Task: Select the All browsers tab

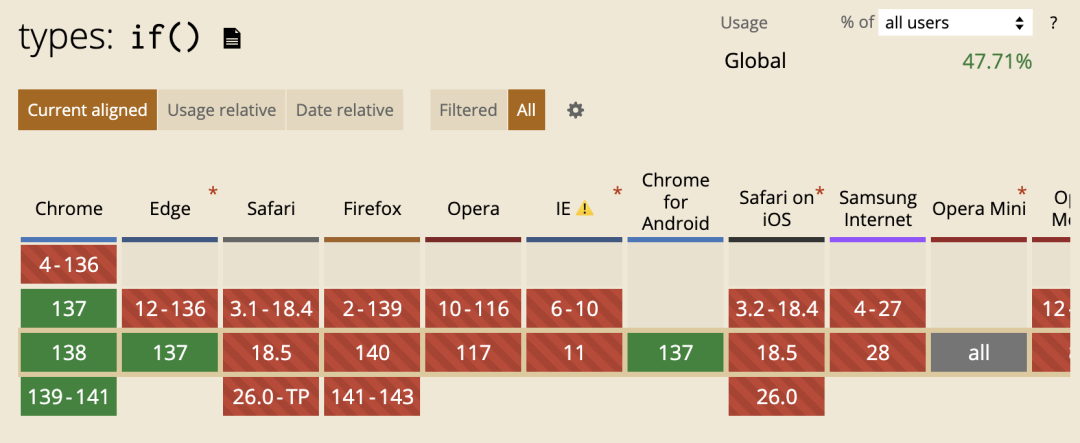Action: click(526, 110)
